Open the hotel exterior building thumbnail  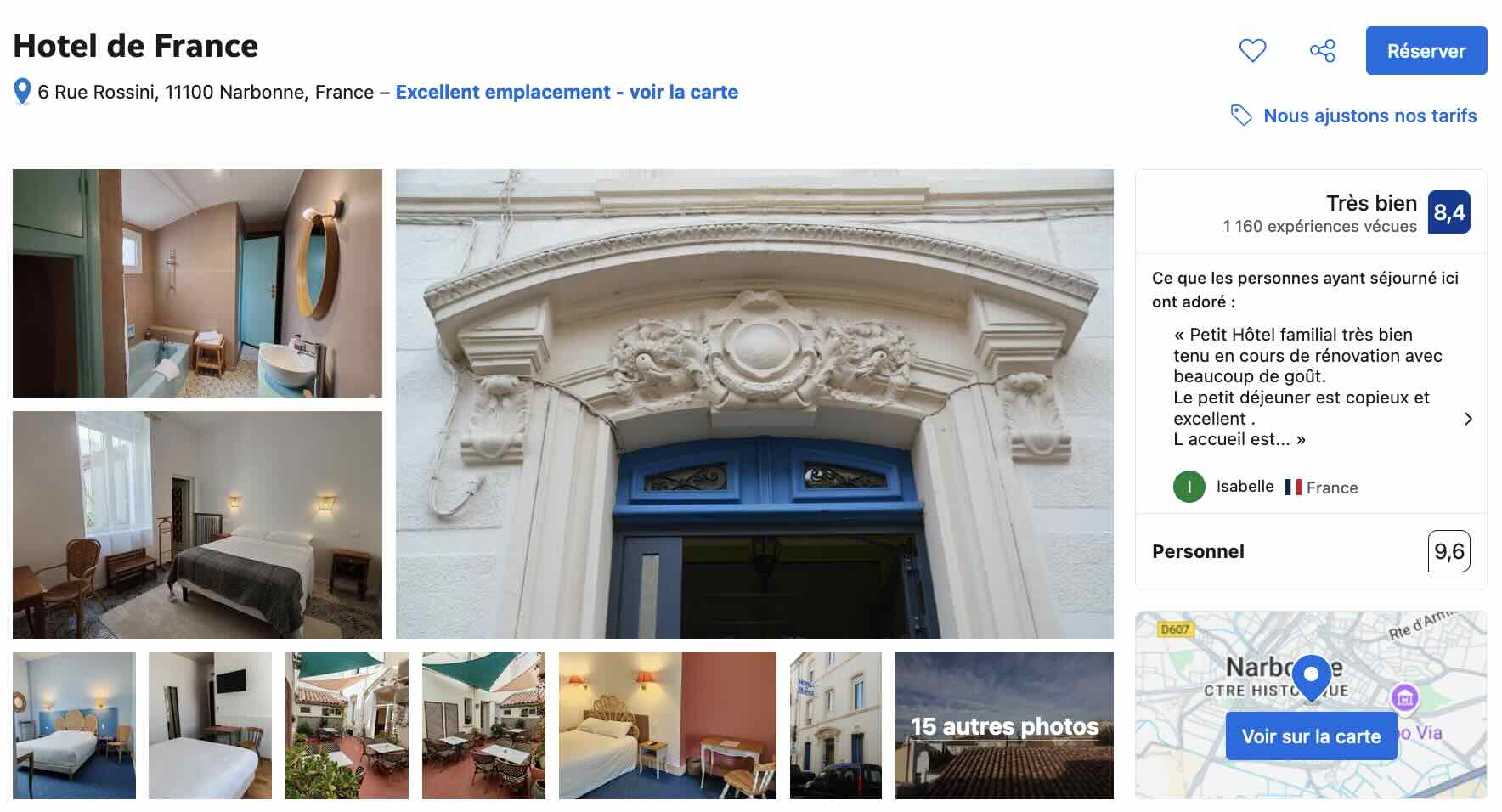pyautogui.click(x=836, y=725)
